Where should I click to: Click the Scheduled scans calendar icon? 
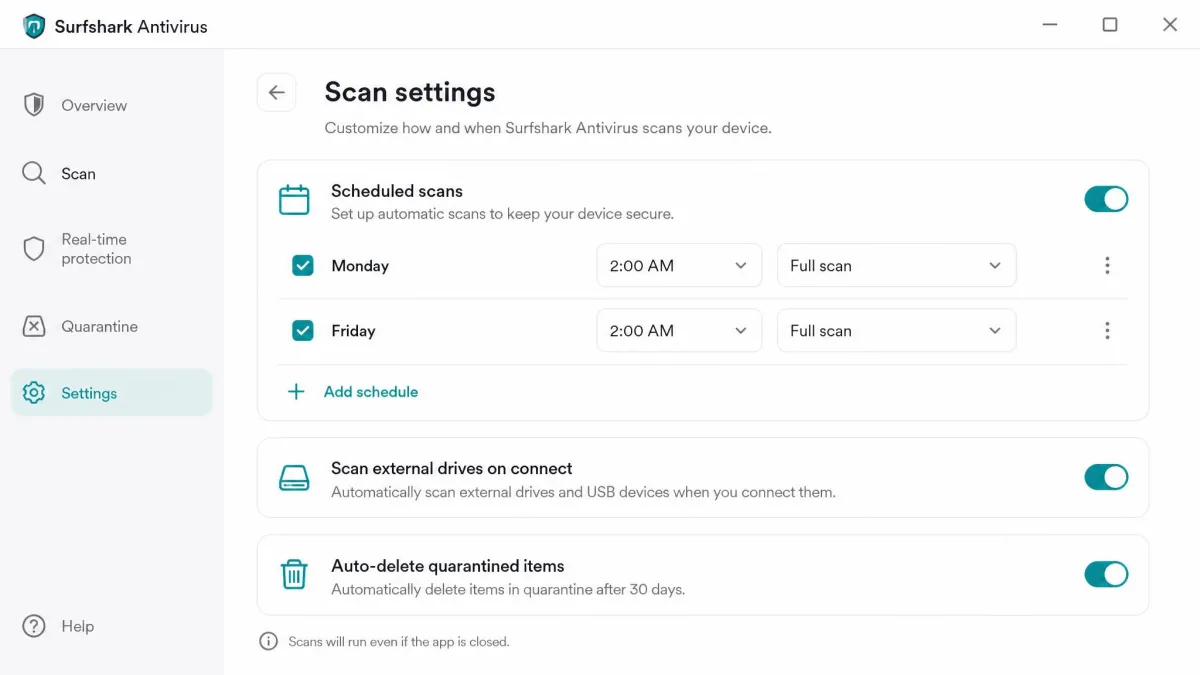tap(294, 200)
